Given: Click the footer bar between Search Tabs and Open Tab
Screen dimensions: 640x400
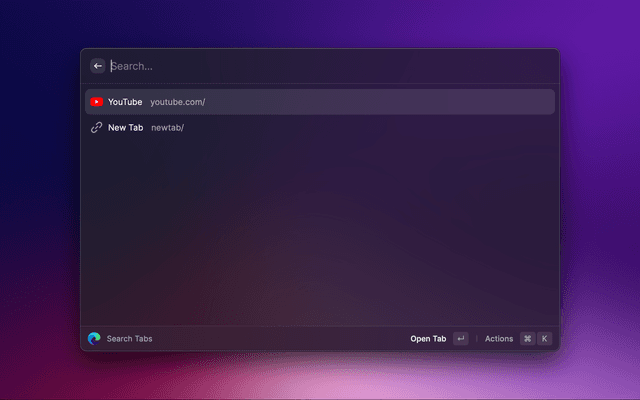Looking at the screenshot, I should pos(280,339).
